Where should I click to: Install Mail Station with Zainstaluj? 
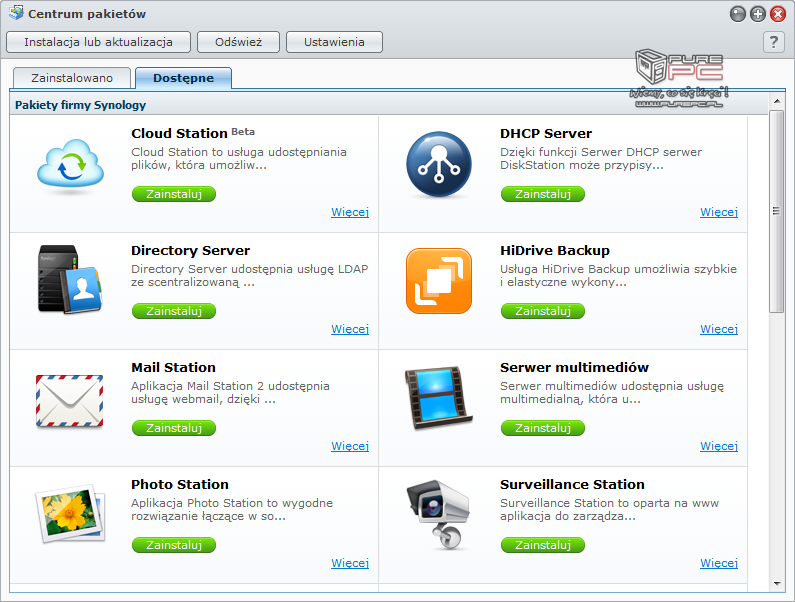(x=174, y=429)
